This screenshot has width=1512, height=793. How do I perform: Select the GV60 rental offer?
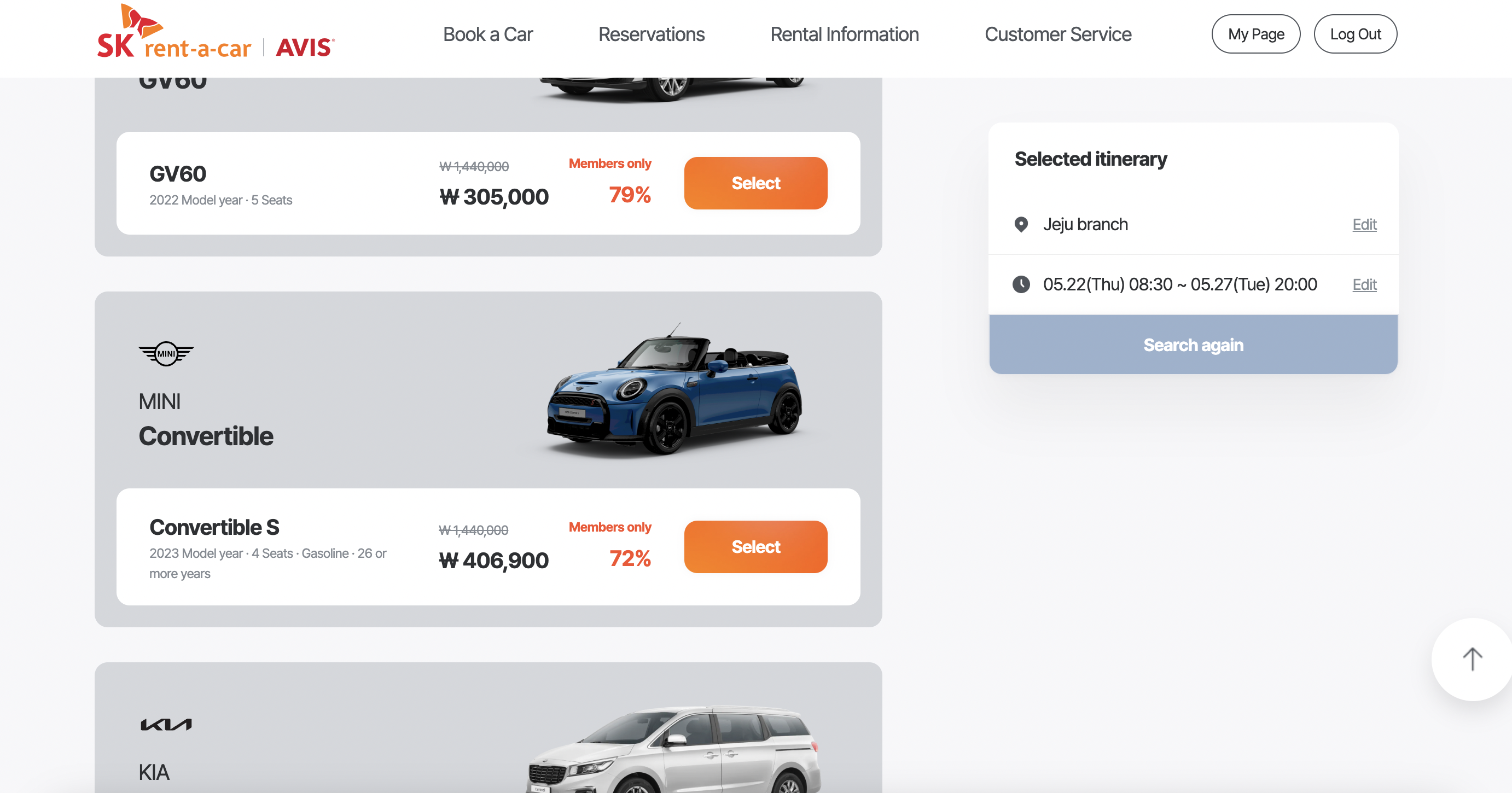click(755, 183)
